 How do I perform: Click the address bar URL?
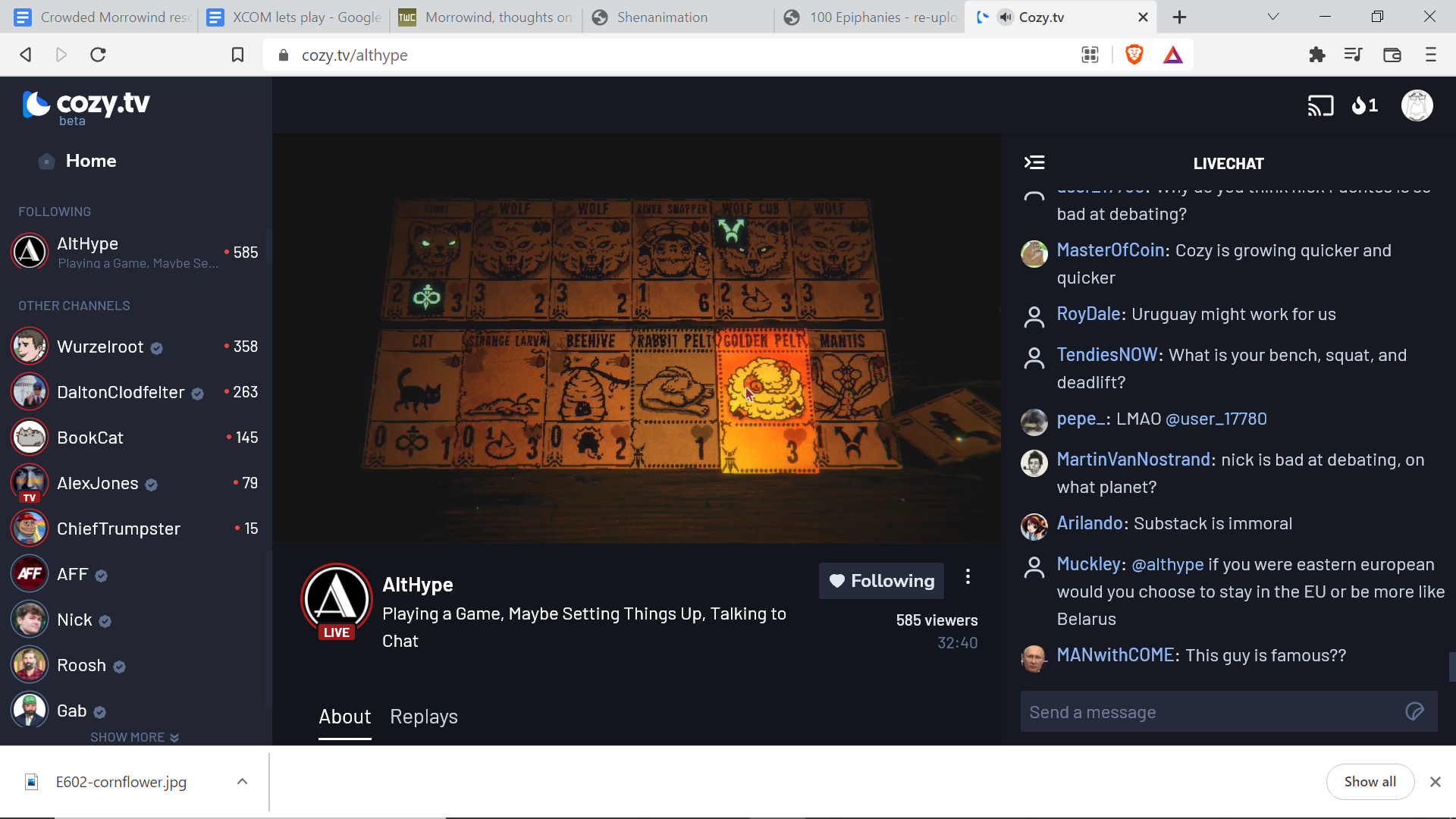[354, 55]
